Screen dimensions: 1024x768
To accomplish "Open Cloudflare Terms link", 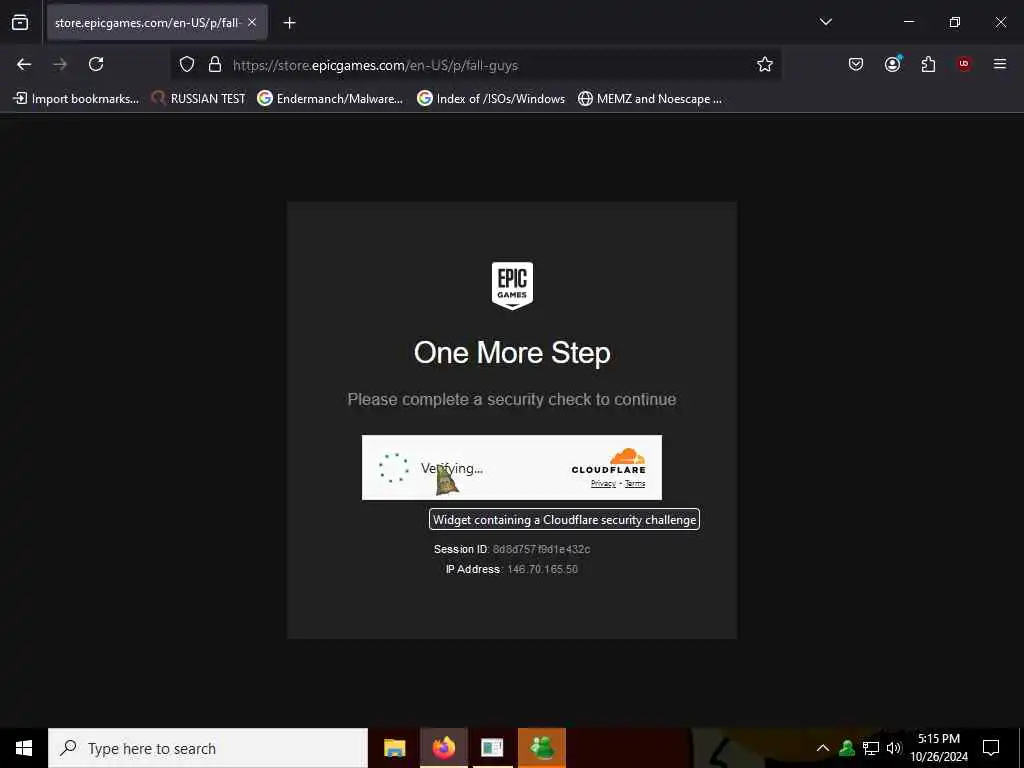I will 635,484.
